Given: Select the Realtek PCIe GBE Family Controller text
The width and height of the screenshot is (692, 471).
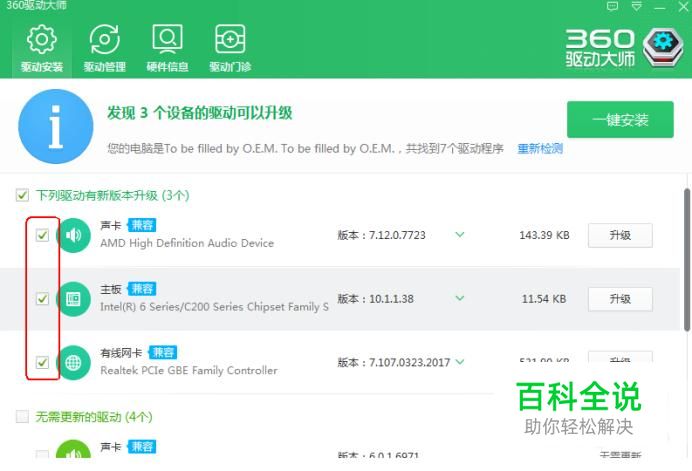Looking at the screenshot, I should click(189, 370).
